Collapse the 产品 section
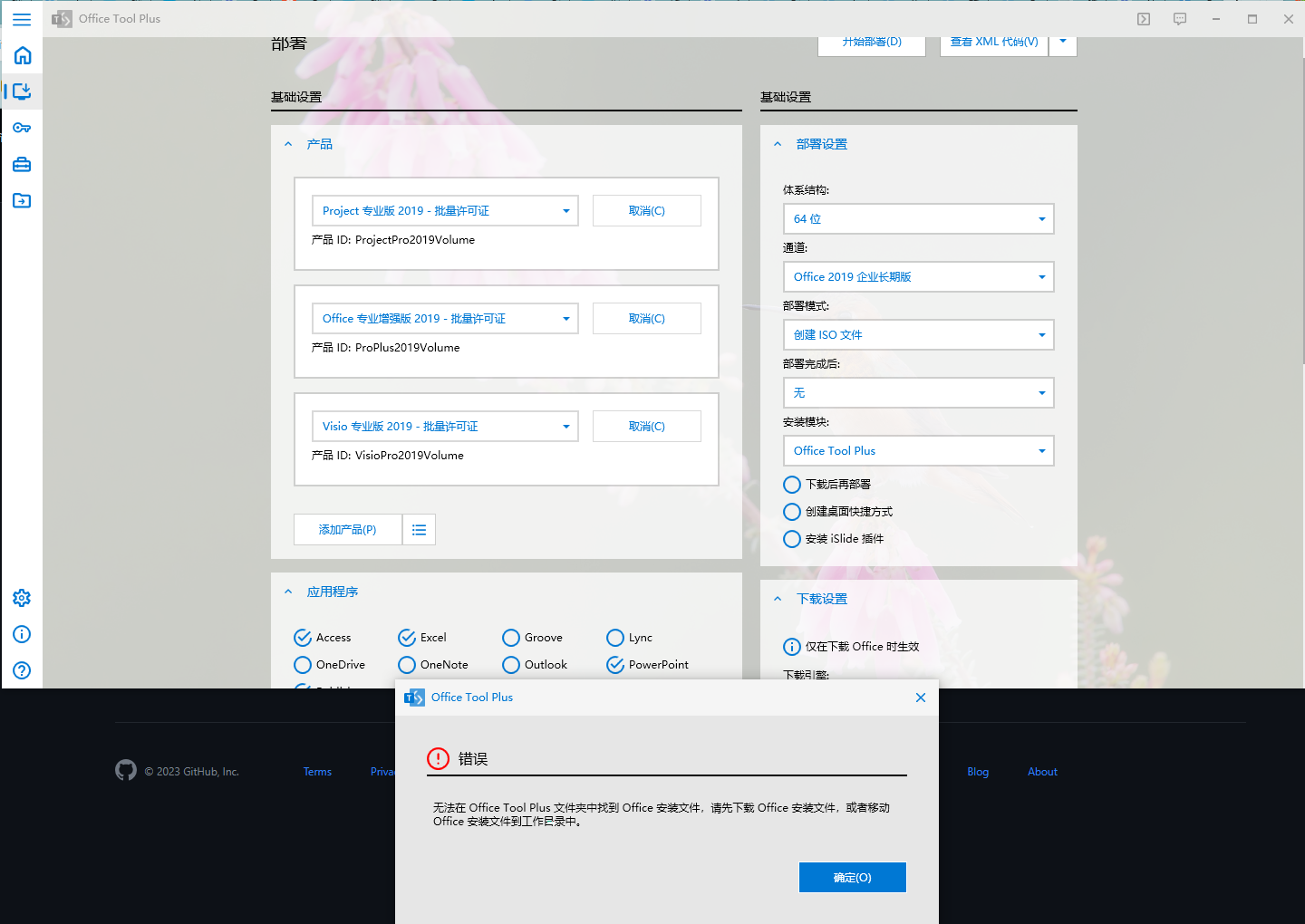The width and height of the screenshot is (1305, 924). click(x=288, y=143)
